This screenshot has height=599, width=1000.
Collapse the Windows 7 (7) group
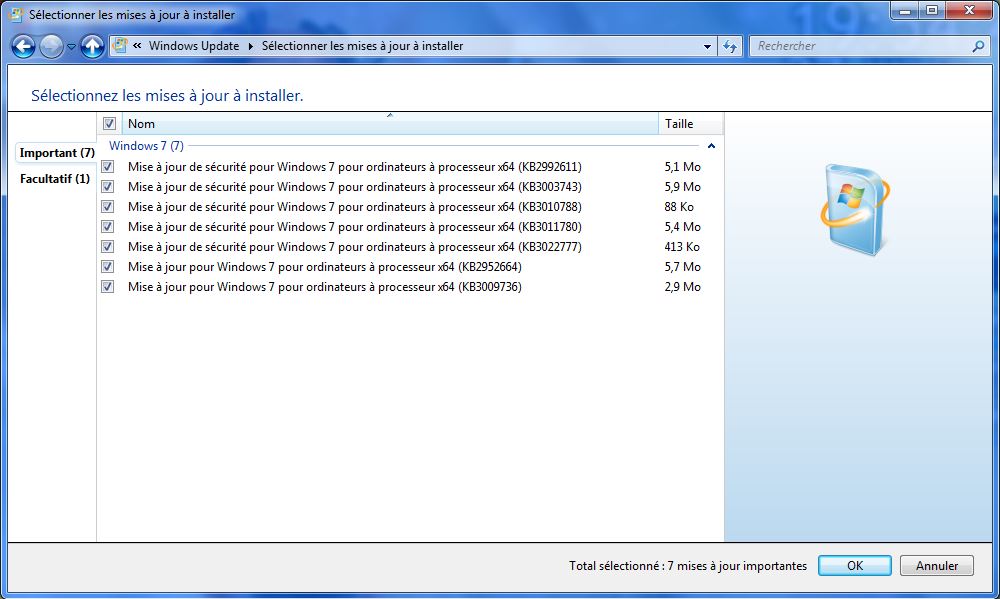[711, 146]
